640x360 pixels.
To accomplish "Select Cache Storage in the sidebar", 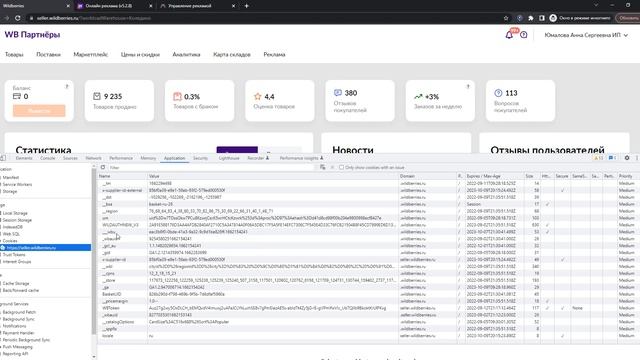I will pos(16,283).
